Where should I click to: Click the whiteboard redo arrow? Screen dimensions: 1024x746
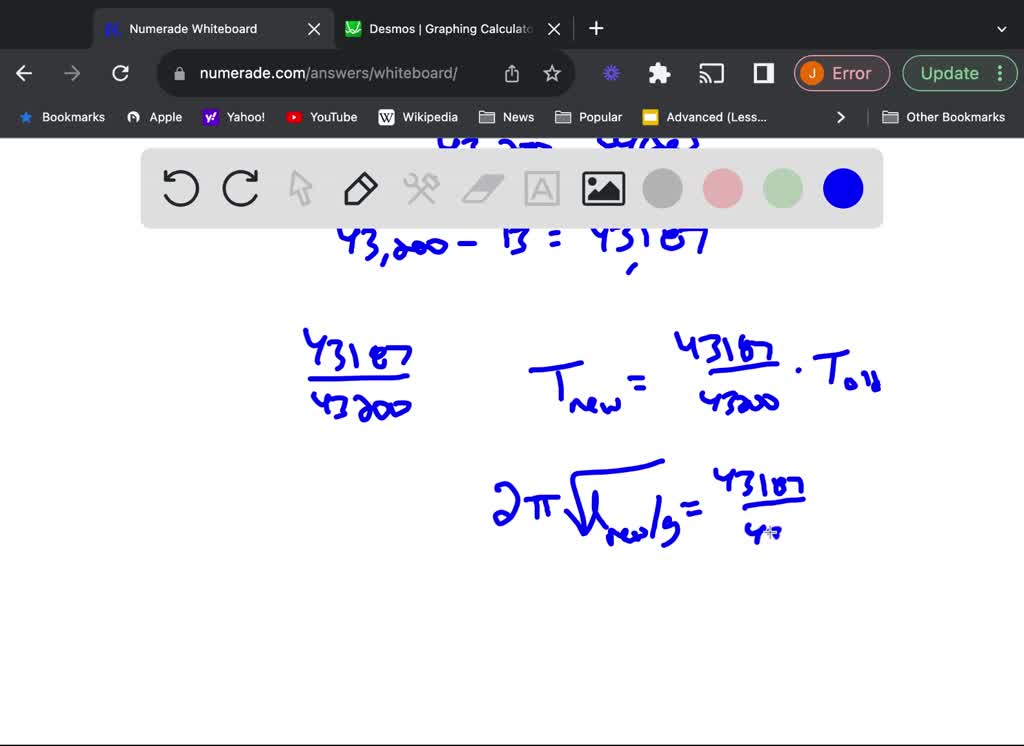(x=240, y=188)
